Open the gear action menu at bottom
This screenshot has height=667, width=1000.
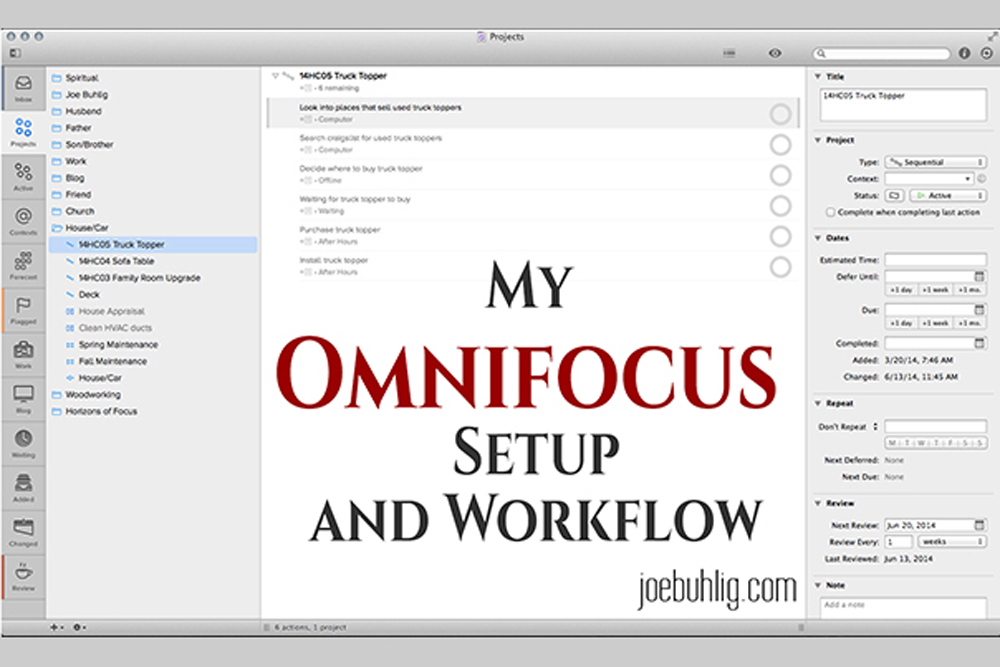coord(78,627)
